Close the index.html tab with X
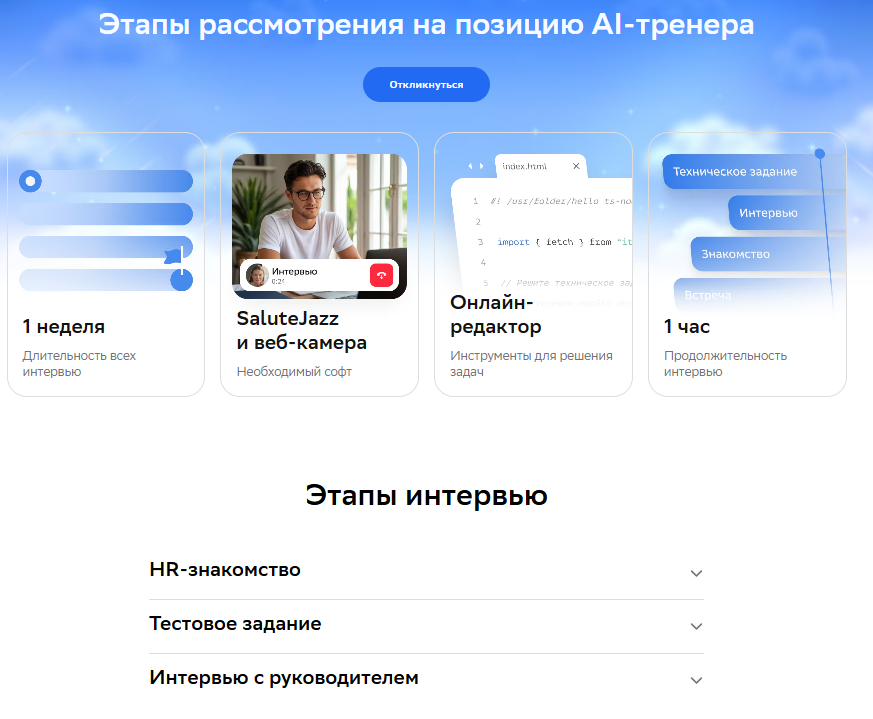 click(x=576, y=166)
